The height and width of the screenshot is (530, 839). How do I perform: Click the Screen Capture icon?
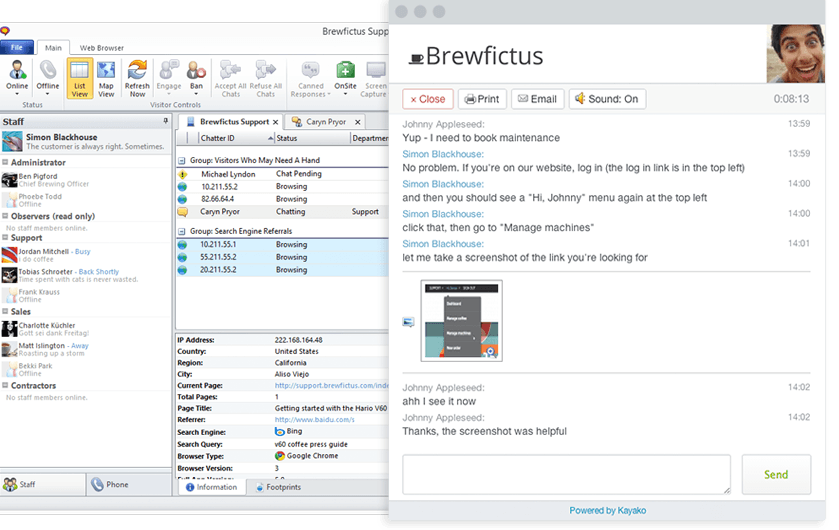pos(376,70)
